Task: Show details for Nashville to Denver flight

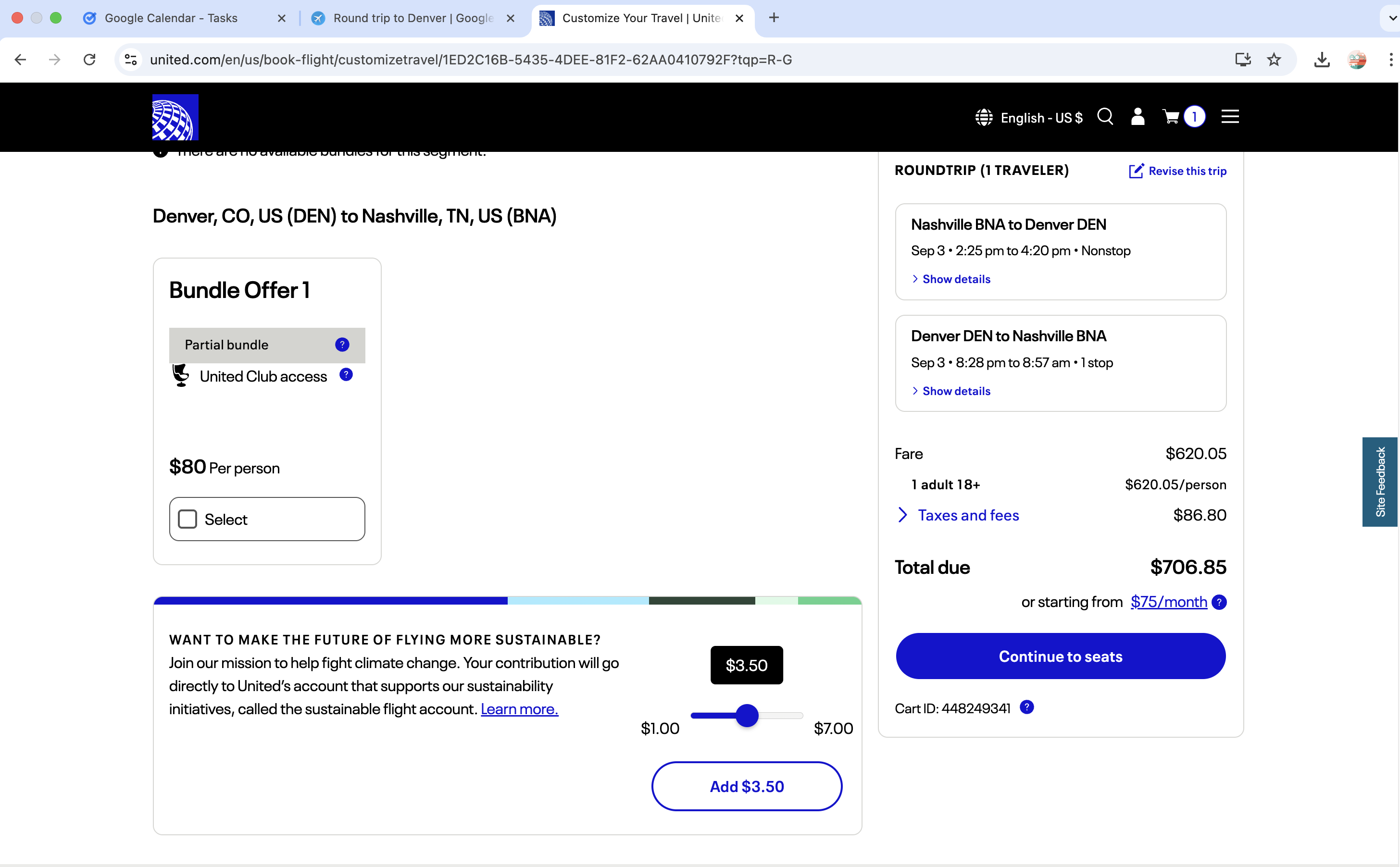Action: click(955, 279)
